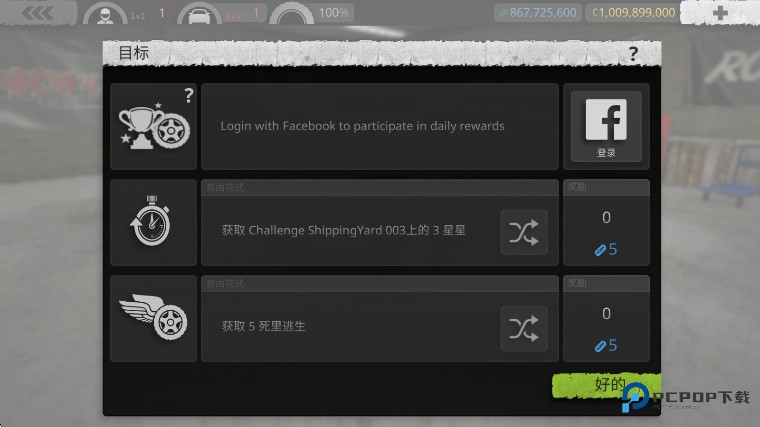
Task: Go back using the triple chevron arrow
Action: pyautogui.click(x=38, y=13)
